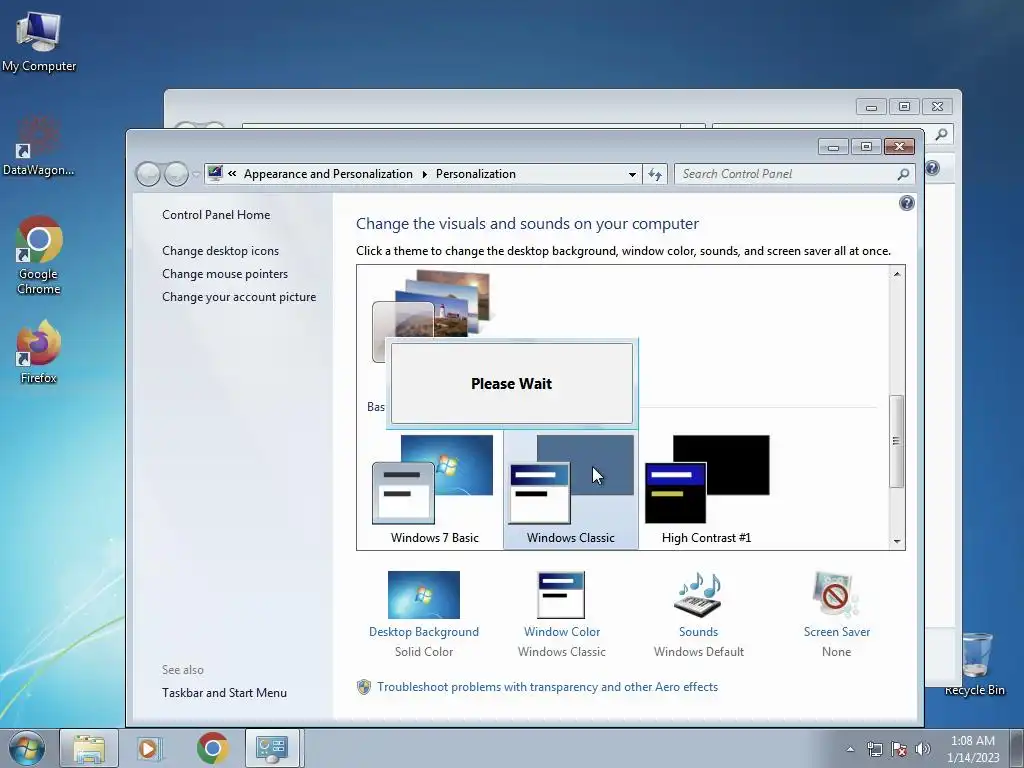Viewport: 1024px width, 768px height.
Task: Show hidden system tray icons arrow
Action: (850, 749)
